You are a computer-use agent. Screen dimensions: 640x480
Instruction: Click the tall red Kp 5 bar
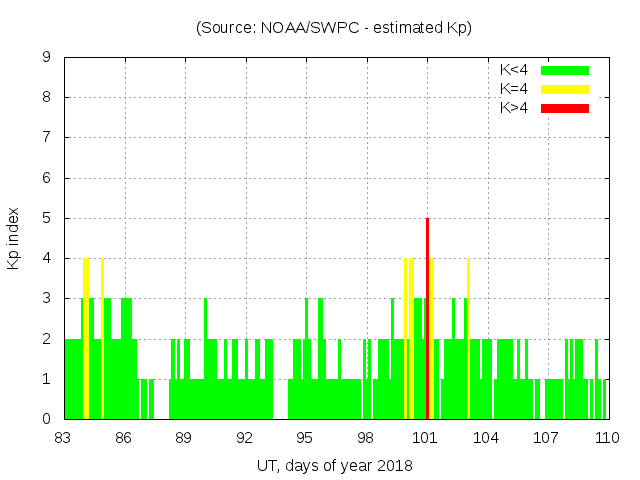pyautogui.click(x=427, y=318)
